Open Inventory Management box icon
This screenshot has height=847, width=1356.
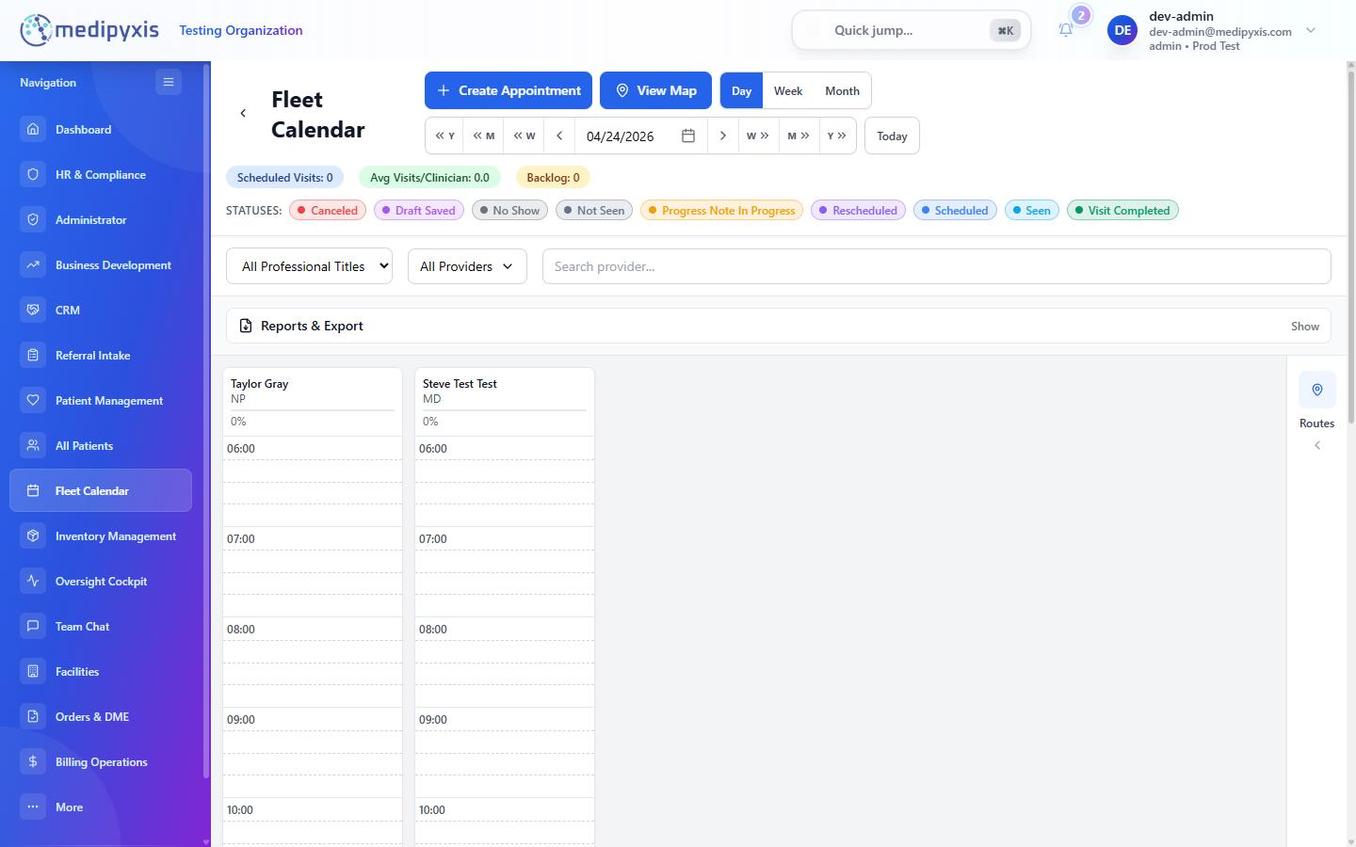(33, 536)
